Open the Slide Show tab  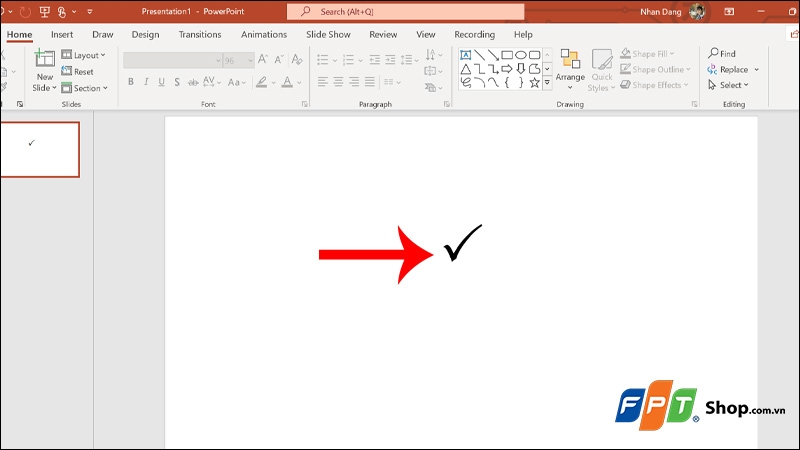tap(328, 34)
